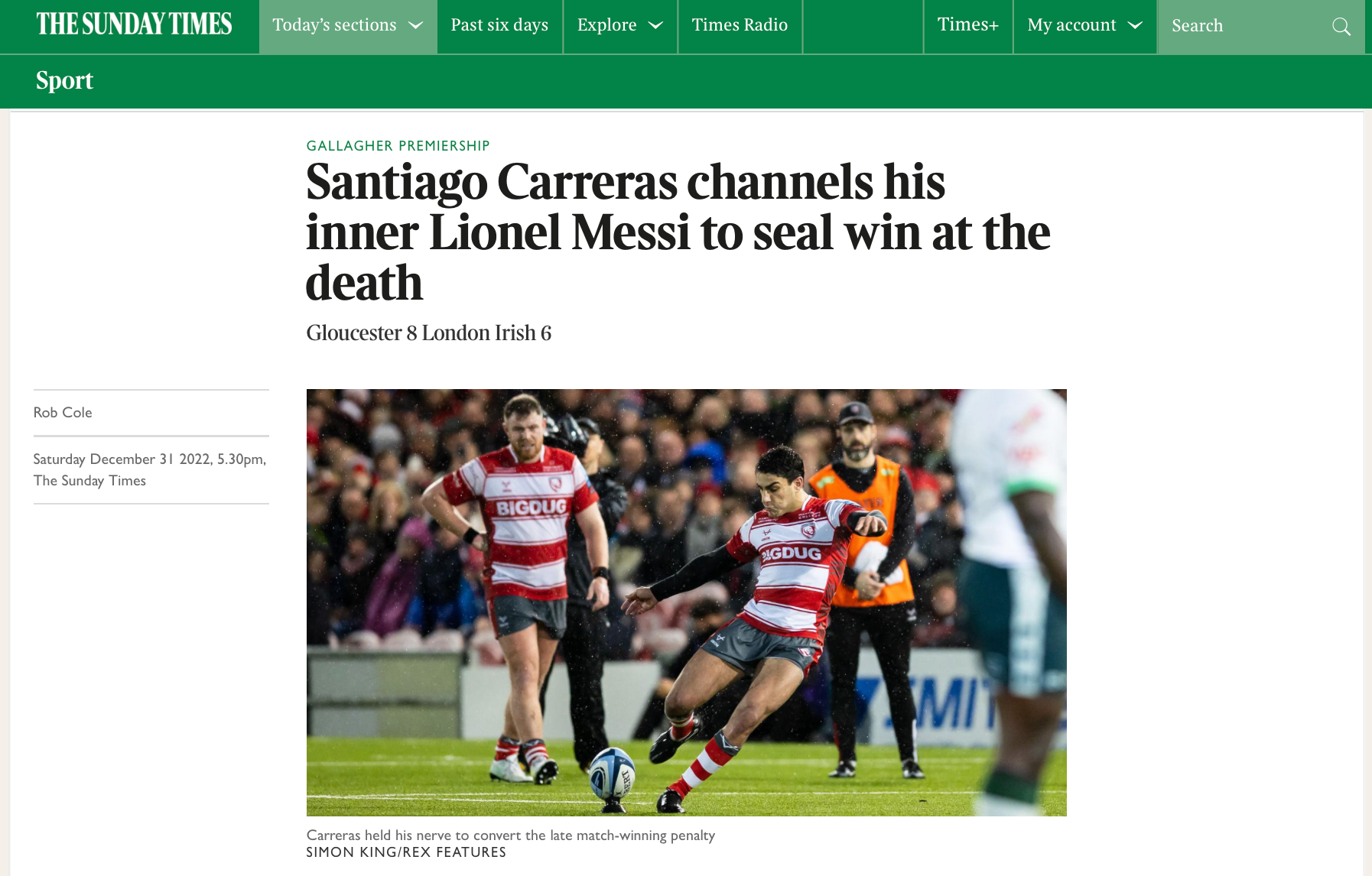This screenshot has width=1372, height=876.
Task: Follow the Gallagher Premiership category link
Action: tap(398, 145)
